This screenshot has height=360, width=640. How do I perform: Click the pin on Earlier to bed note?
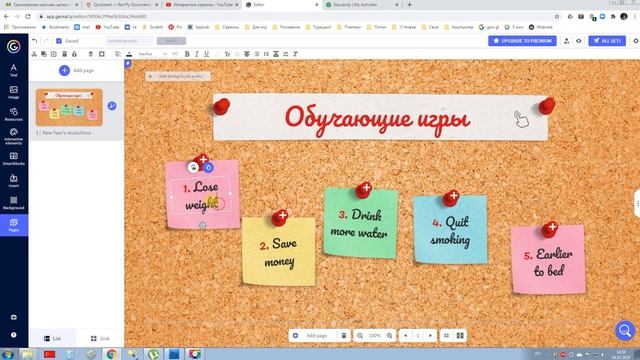pyautogui.click(x=549, y=229)
